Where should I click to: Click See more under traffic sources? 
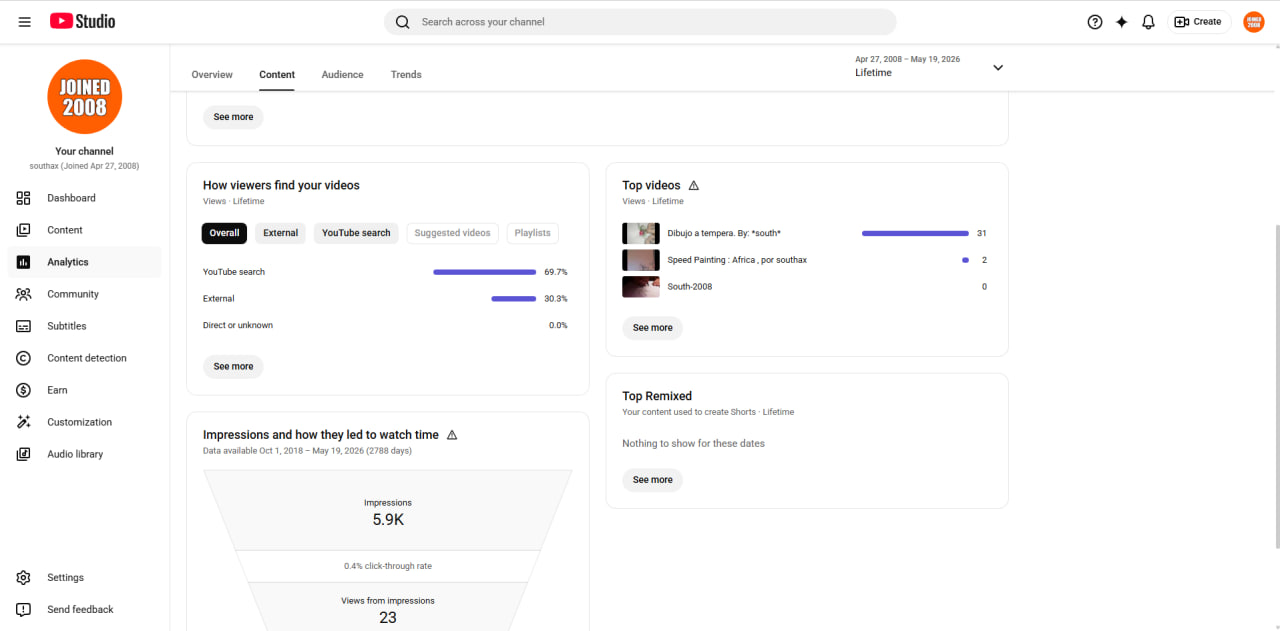233,367
